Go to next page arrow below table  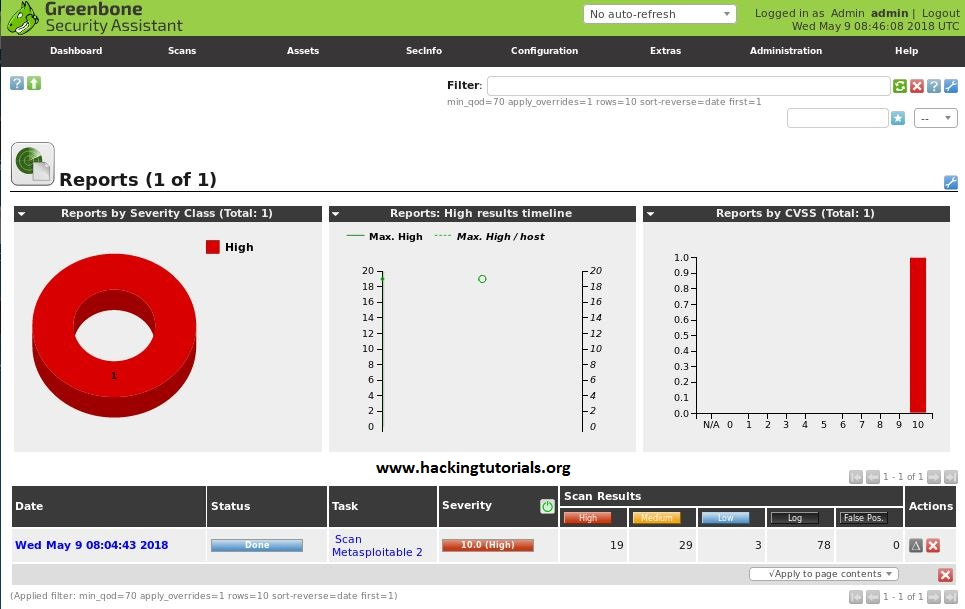click(934, 597)
